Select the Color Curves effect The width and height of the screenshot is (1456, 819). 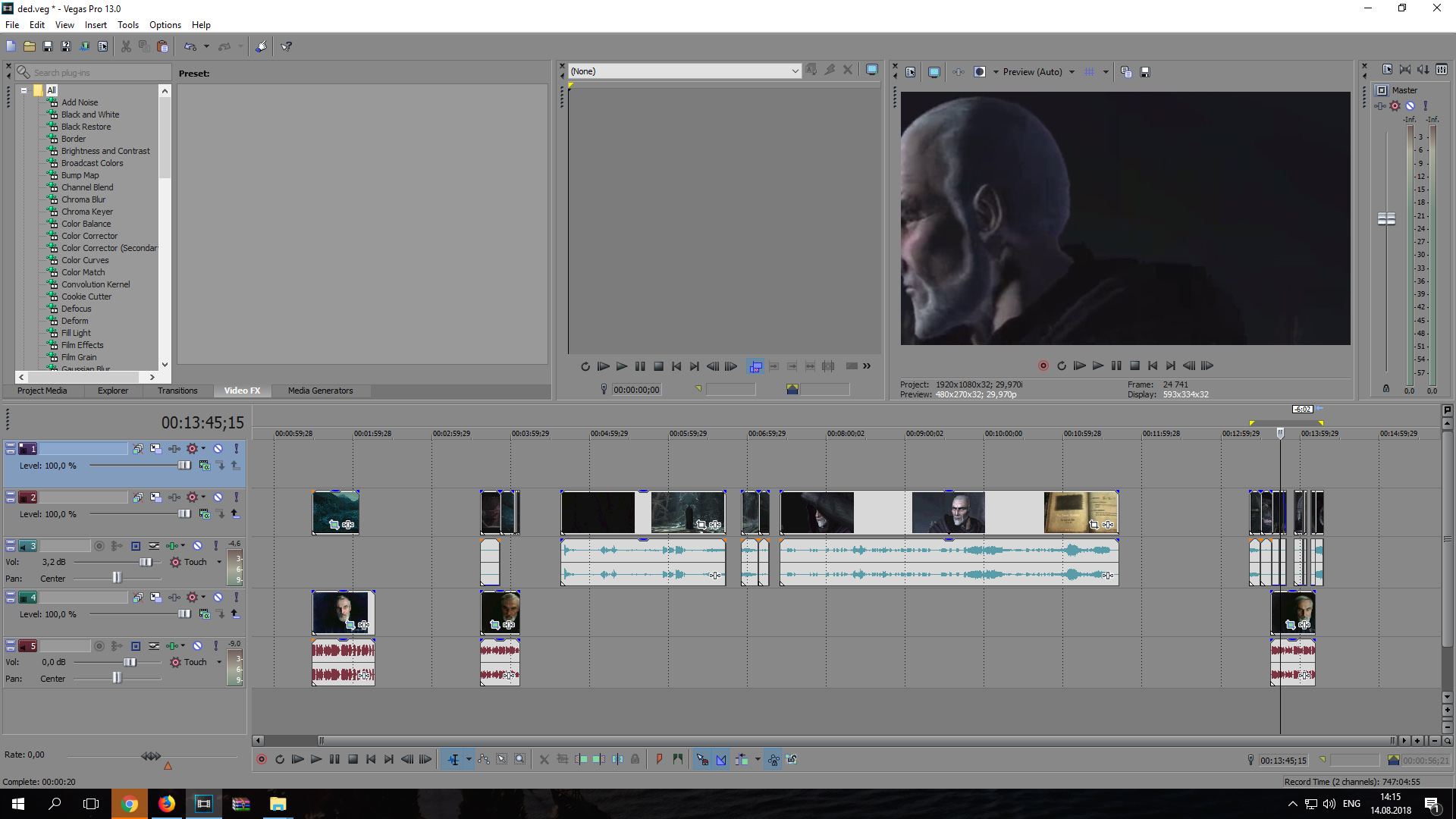coord(85,260)
